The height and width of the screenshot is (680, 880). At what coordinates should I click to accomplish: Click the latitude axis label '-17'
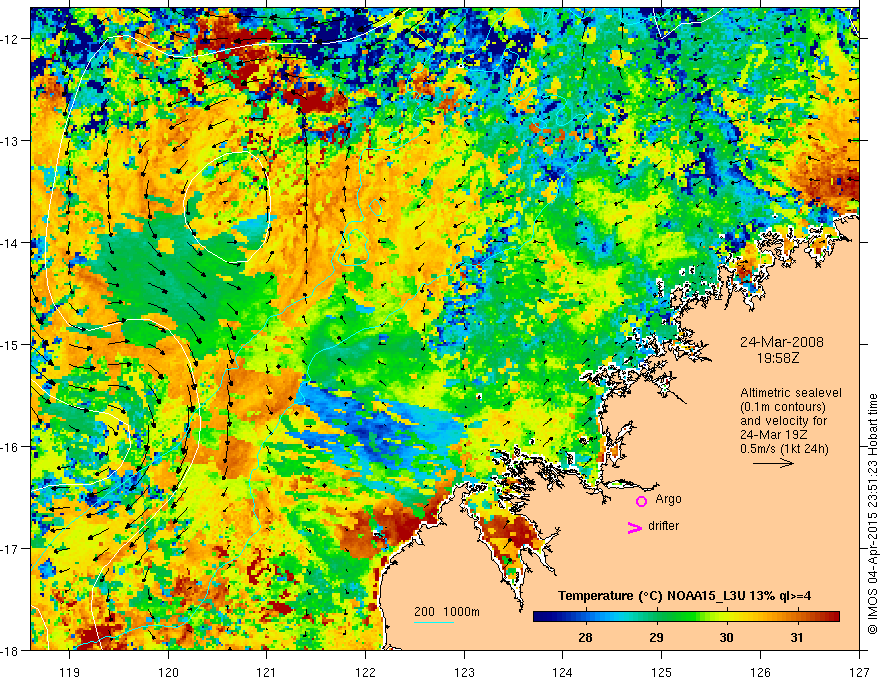(10, 549)
